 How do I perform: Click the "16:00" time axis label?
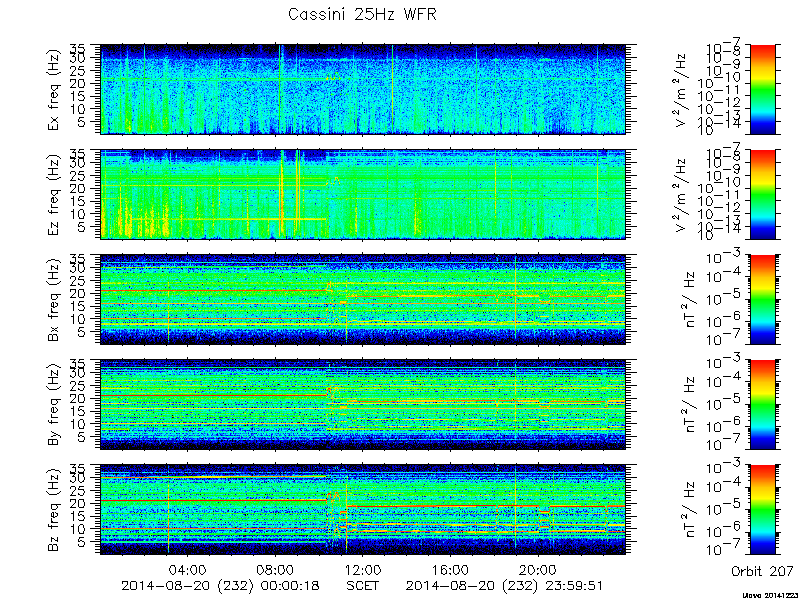tap(451, 570)
